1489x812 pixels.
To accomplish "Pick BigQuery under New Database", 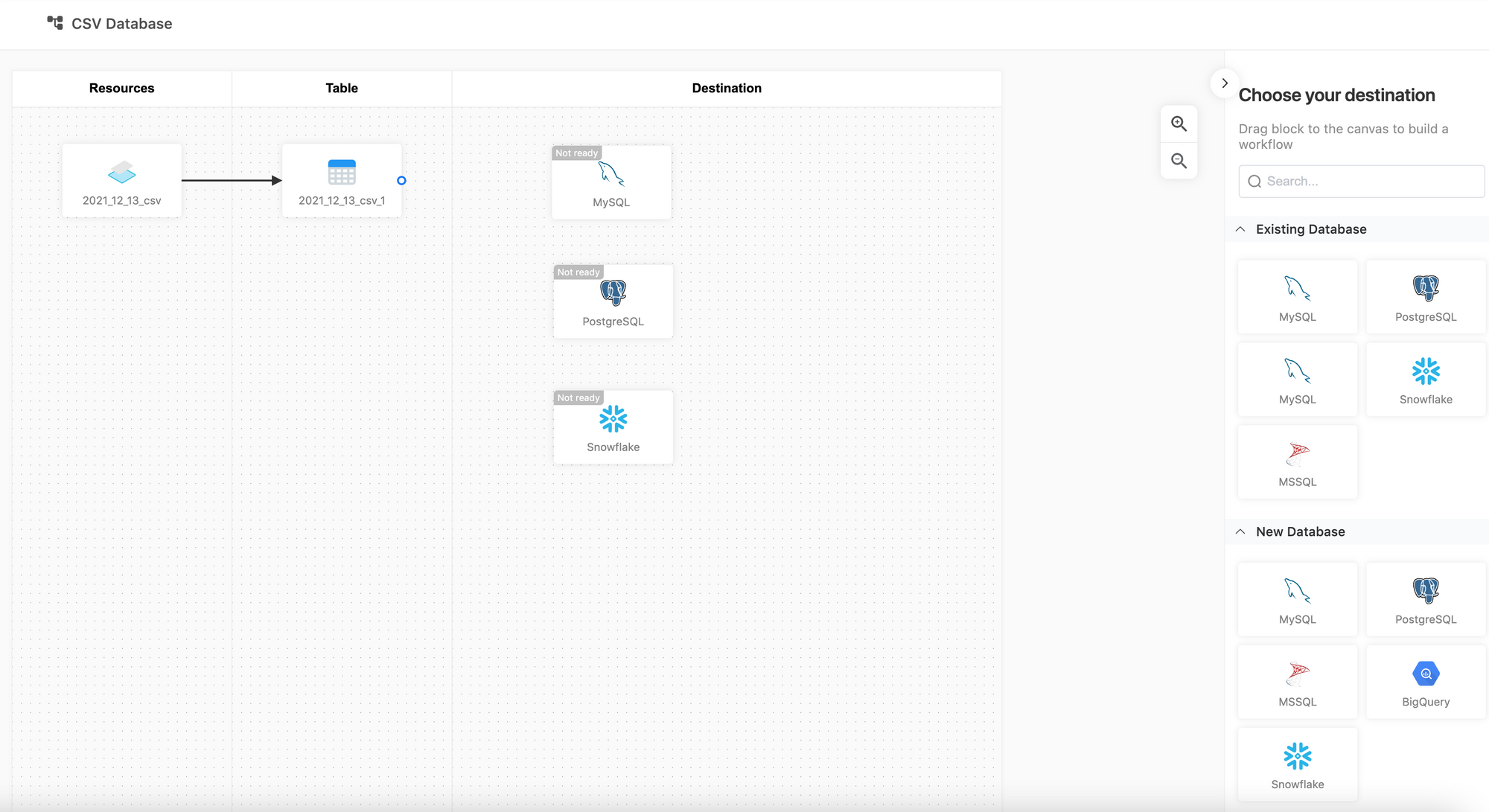I will point(1425,682).
